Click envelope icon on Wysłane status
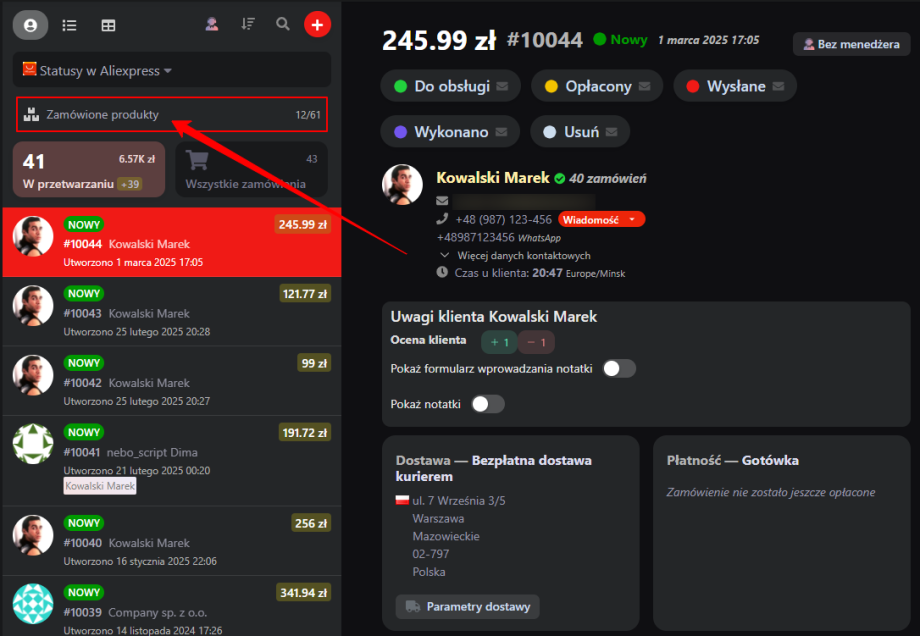This screenshot has width=920, height=636. (779, 87)
